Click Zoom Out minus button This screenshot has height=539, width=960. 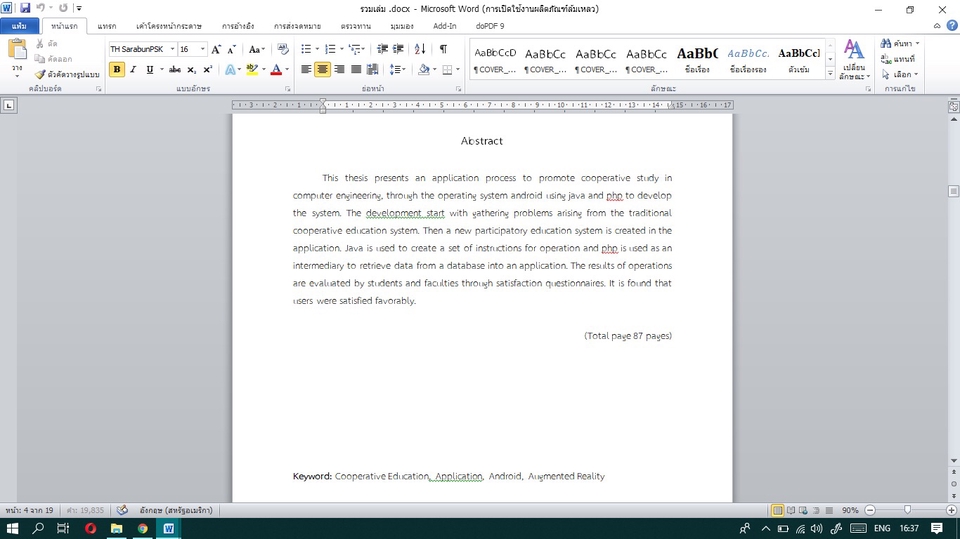870,510
